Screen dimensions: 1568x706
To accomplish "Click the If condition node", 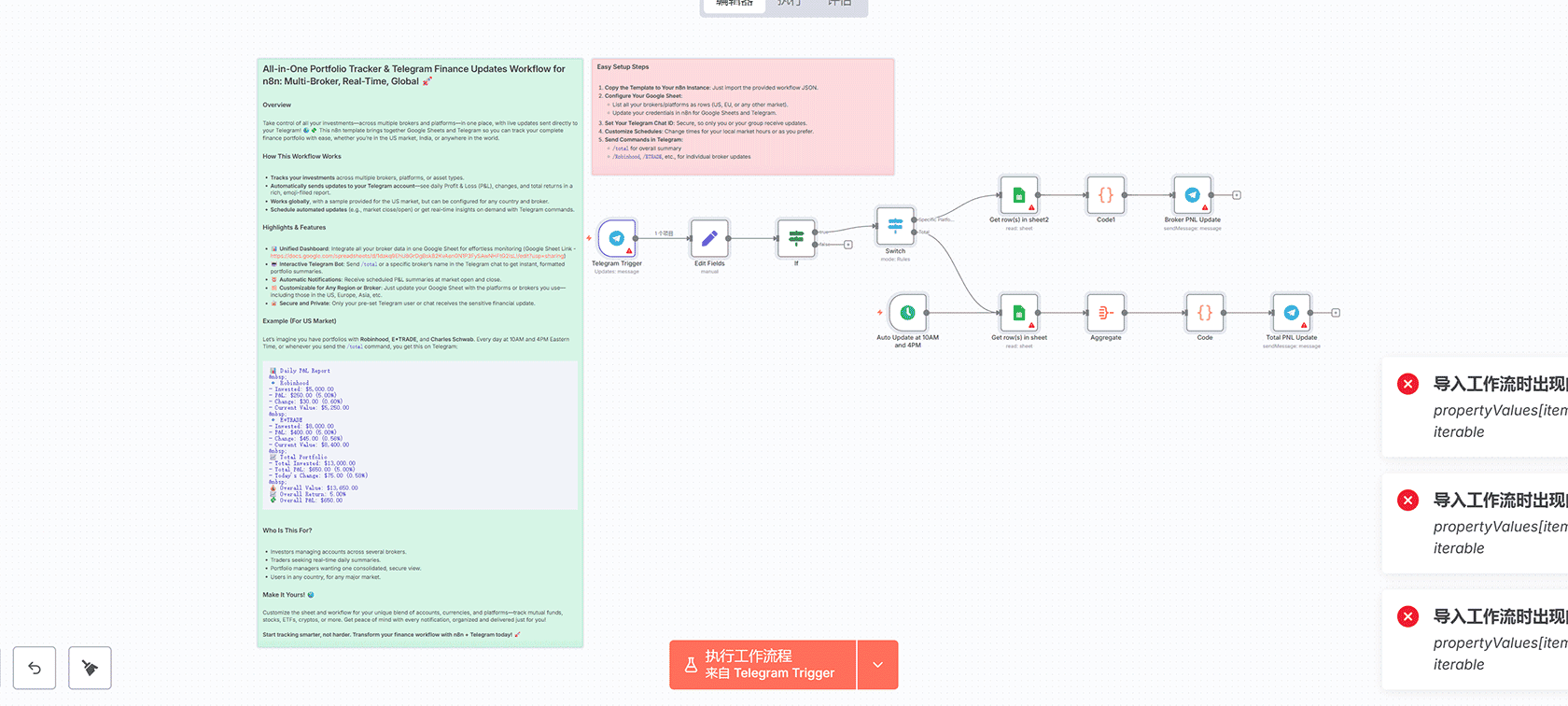I will point(796,238).
